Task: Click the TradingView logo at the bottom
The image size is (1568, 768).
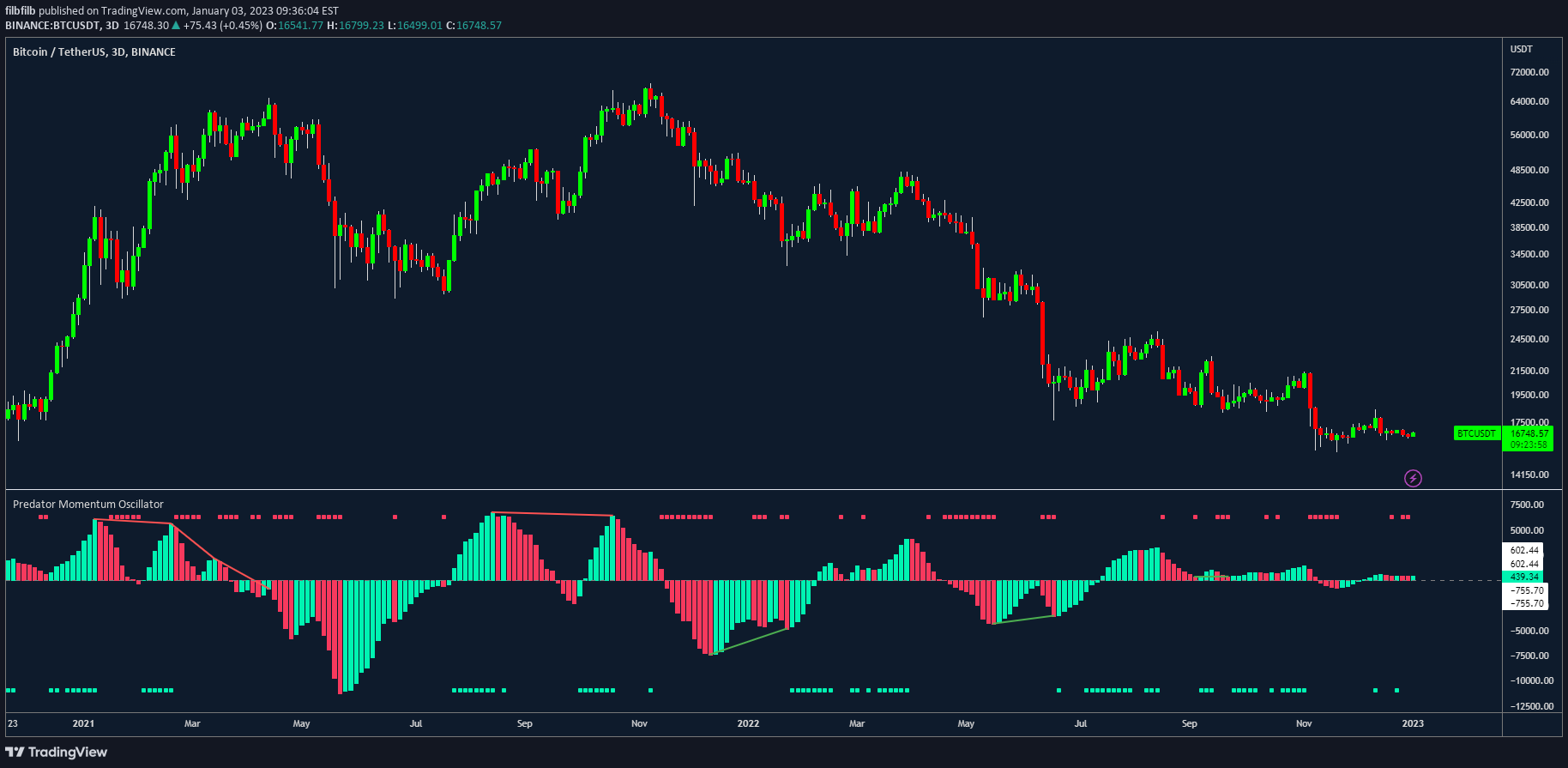Action: pyautogui.click(x=57, y=752)
